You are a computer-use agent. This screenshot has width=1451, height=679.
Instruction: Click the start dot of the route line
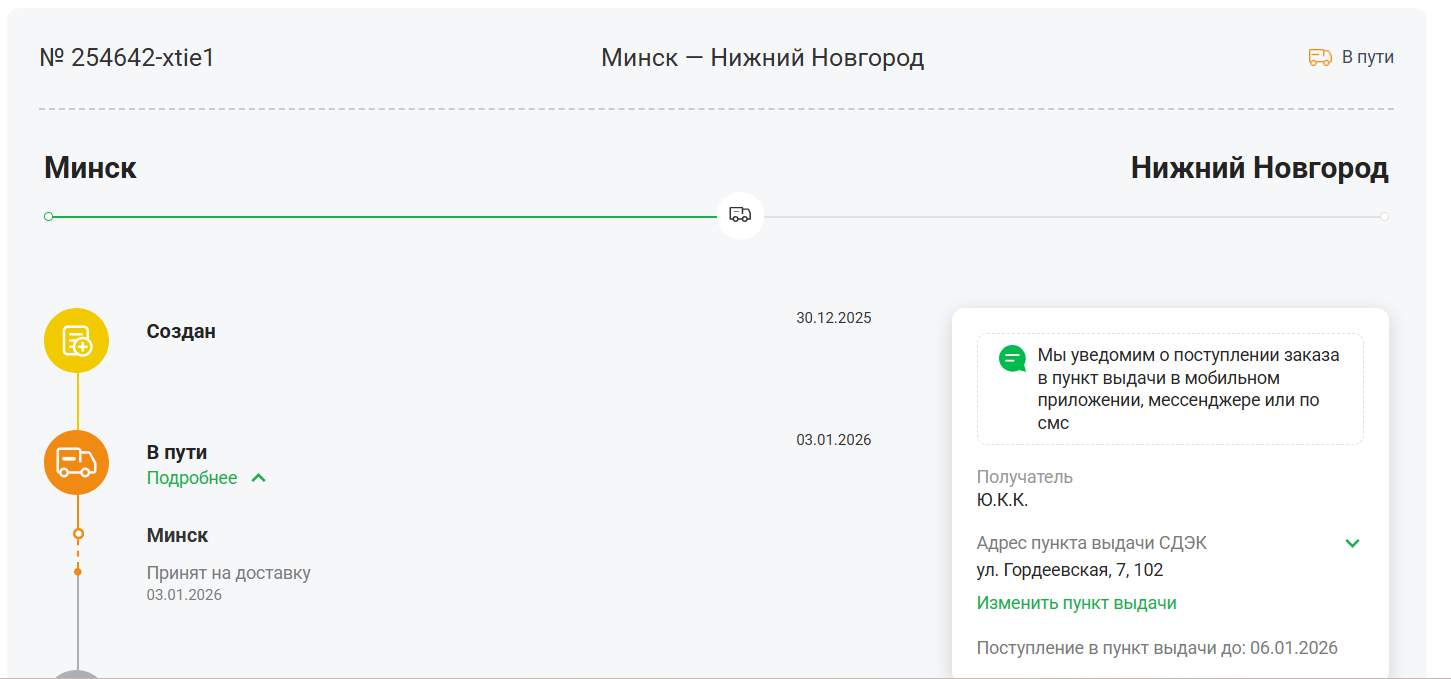tap(48, 216)
